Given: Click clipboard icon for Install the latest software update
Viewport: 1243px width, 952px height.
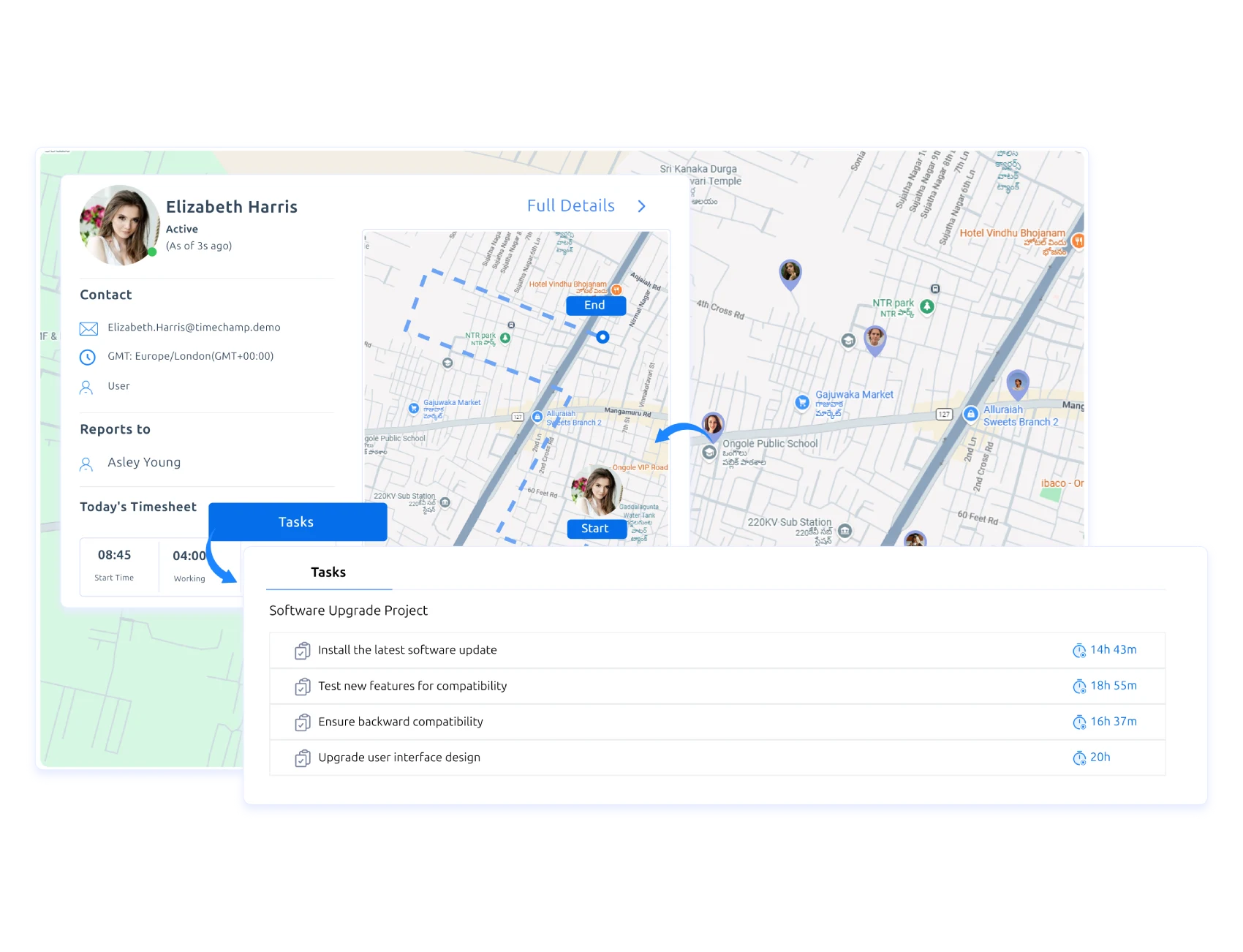Looking at the screenshot, I should pos(302,649).
